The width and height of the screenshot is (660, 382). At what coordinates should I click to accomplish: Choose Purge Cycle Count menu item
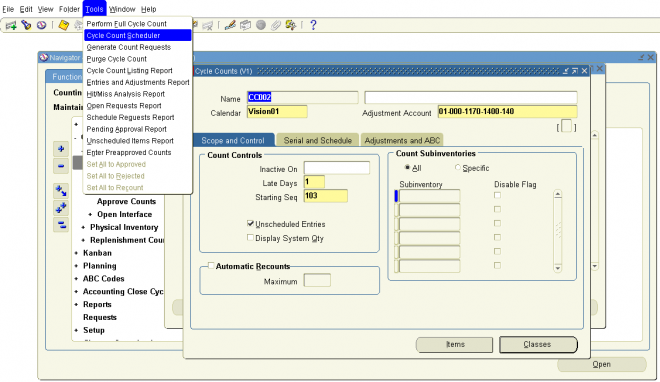tap(138, 59)
